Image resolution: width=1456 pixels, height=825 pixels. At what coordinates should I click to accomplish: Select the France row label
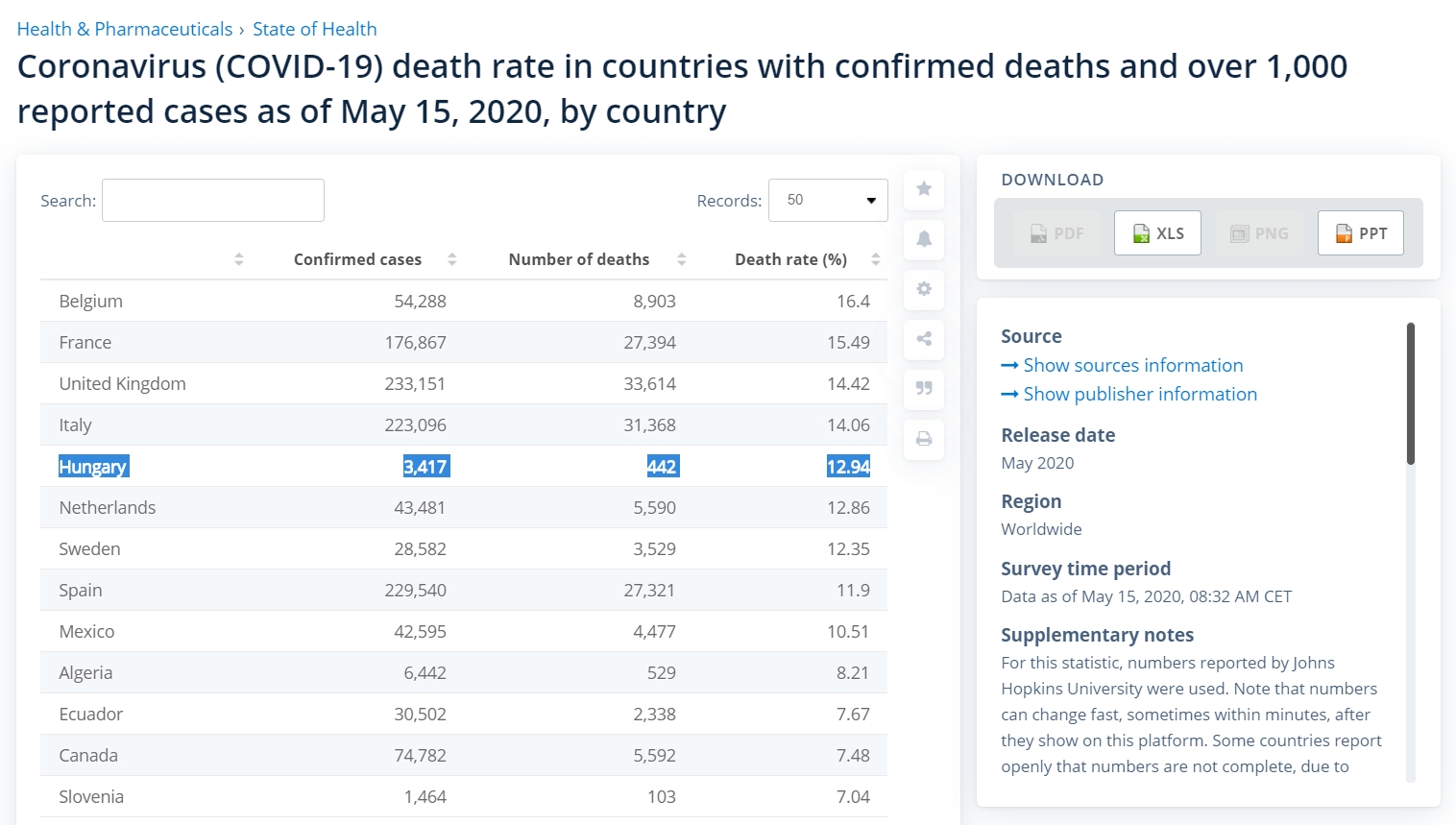point(85,342)
